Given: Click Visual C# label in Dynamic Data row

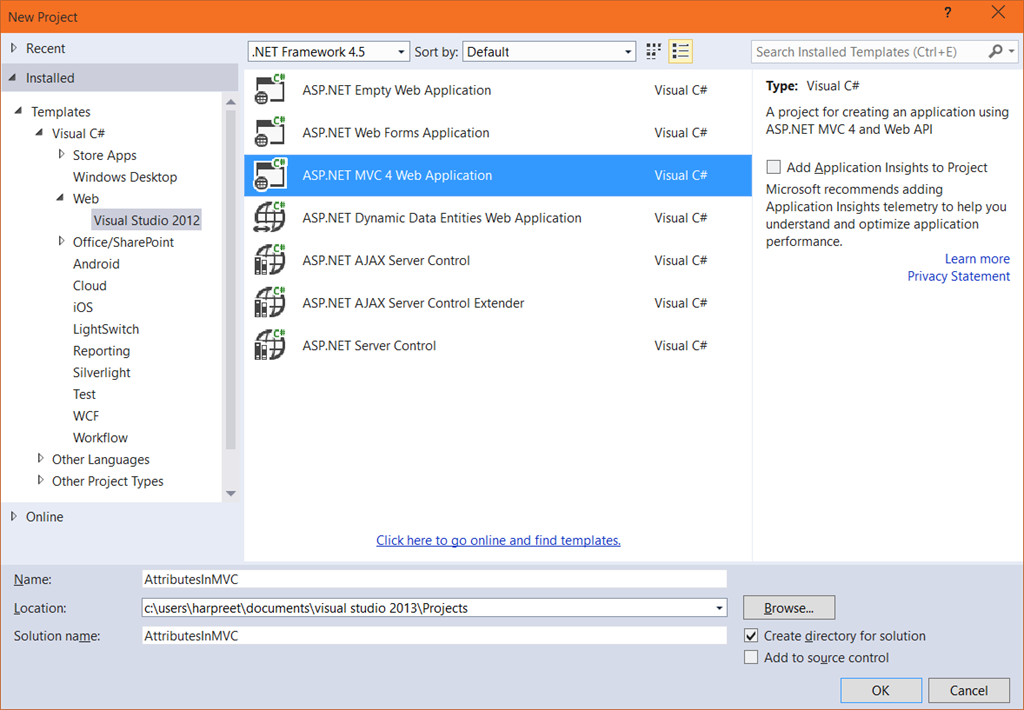Looking at the screenshot, I should 680,218.
